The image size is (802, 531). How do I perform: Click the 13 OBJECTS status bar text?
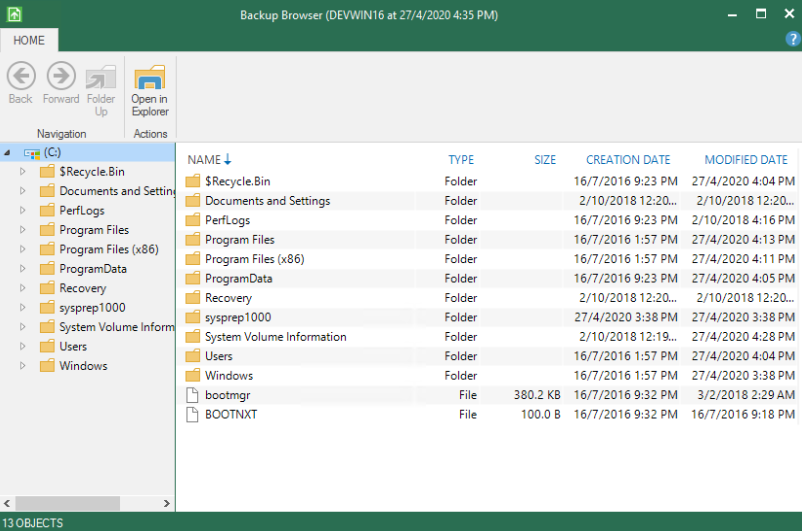pos(33,523)
